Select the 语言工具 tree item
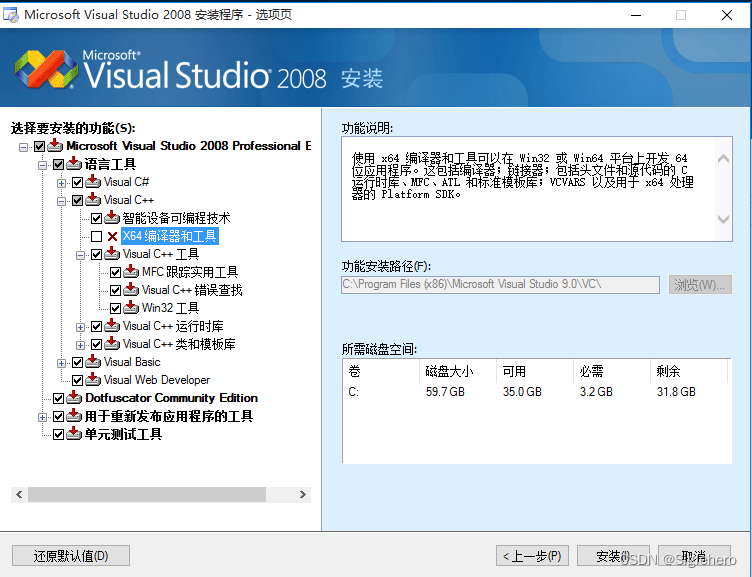 (x=110, y=164)
